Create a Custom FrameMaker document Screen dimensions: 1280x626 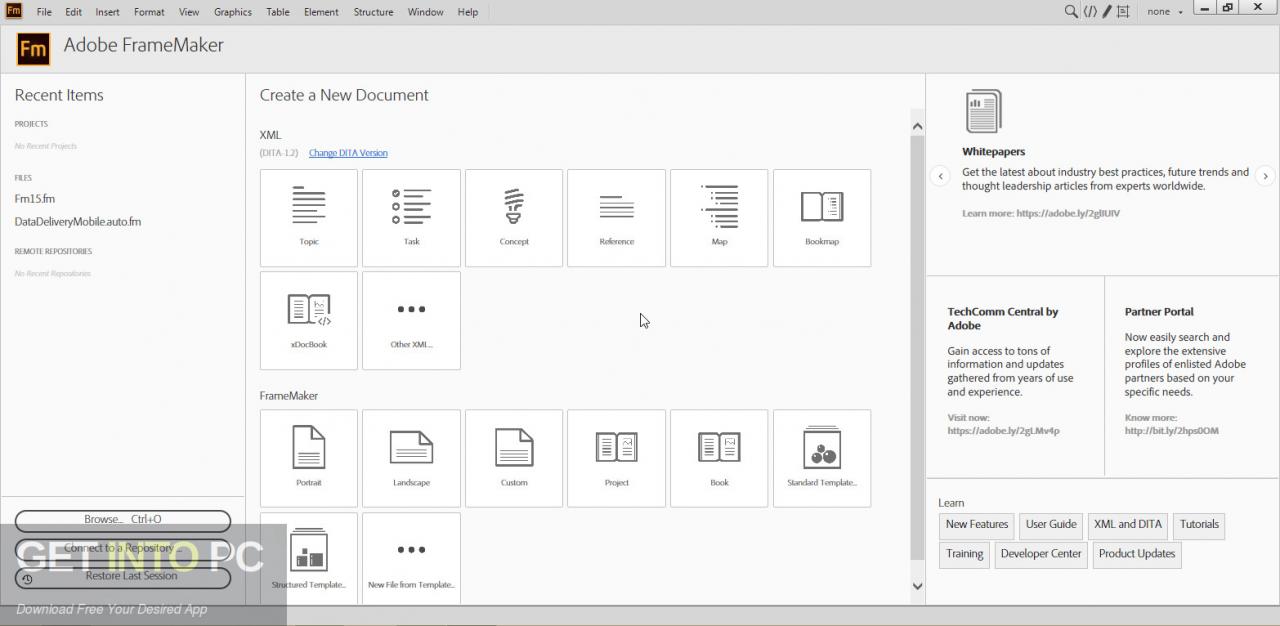point(514,458)
